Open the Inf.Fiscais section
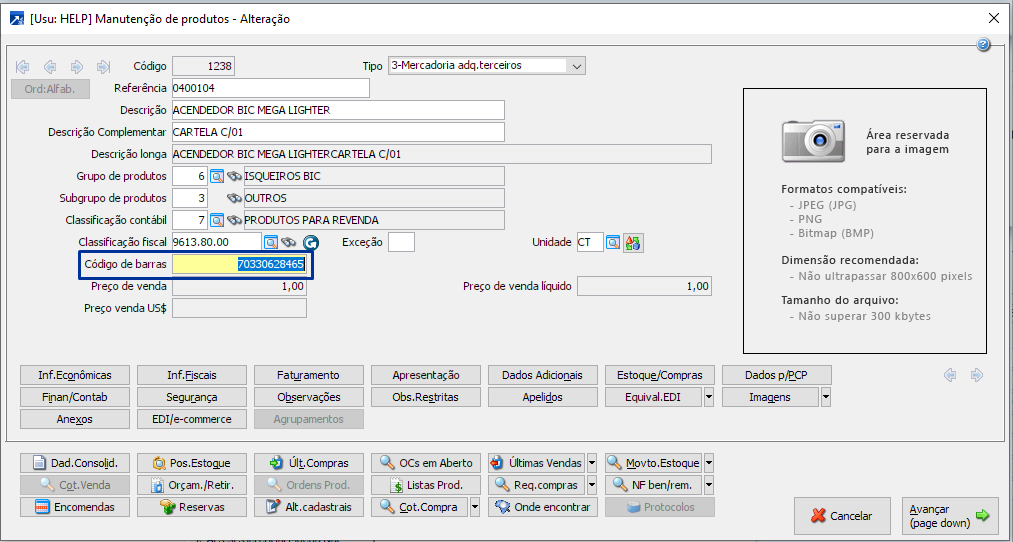This screenshot has height=542, width=1013. pyautogui.click(x=191, y=375)
